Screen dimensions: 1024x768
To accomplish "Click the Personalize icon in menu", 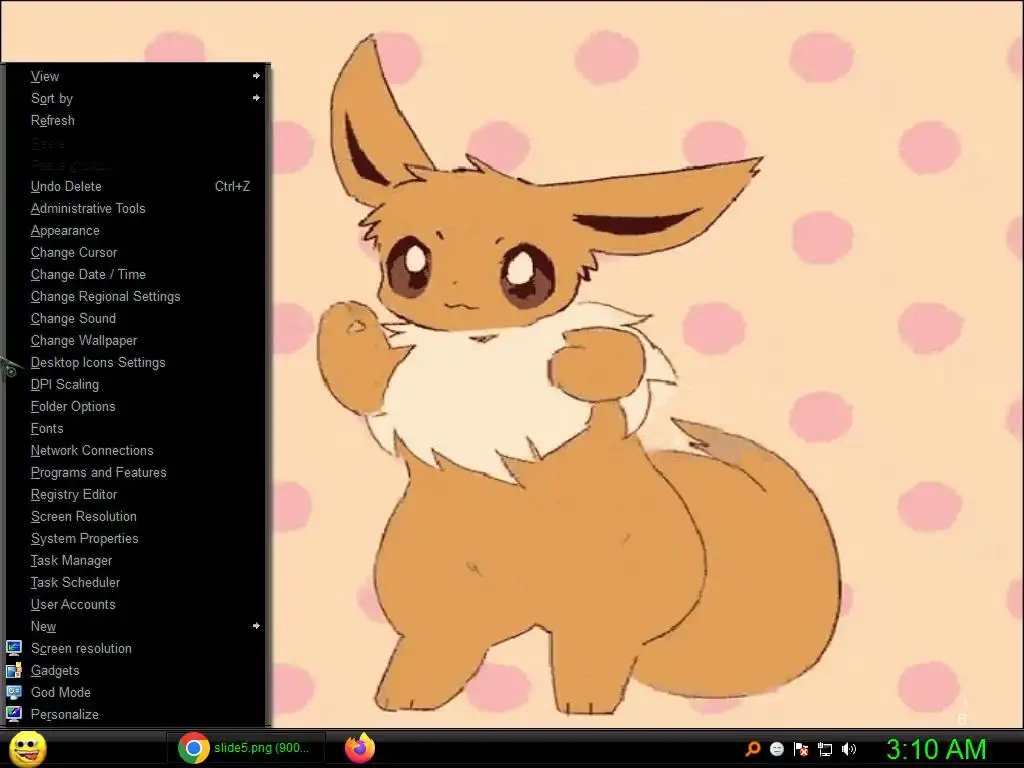I will pos(14,714).
